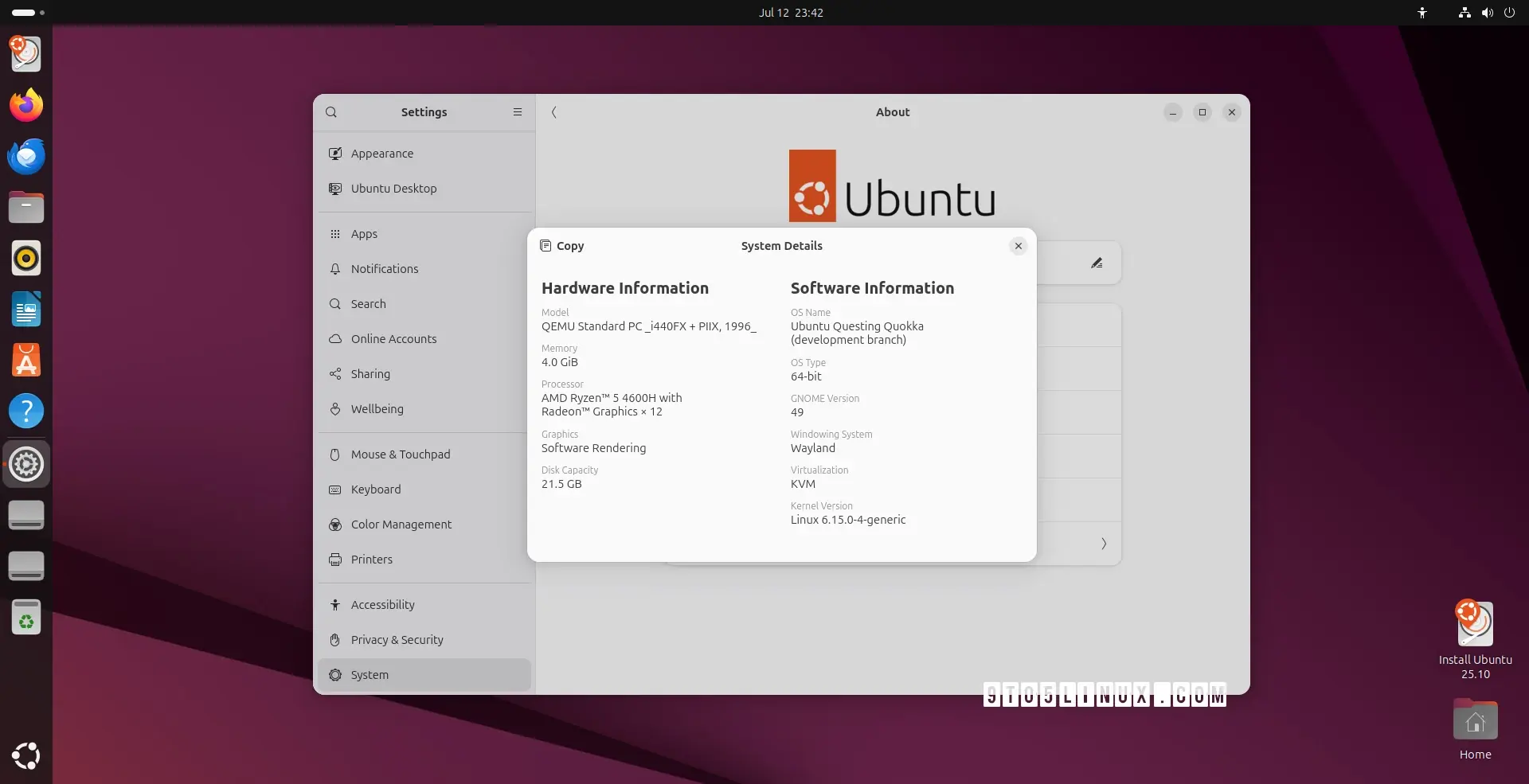Open the Help icon in dock
The image size is (1529, 784).
tap(26, 412)
